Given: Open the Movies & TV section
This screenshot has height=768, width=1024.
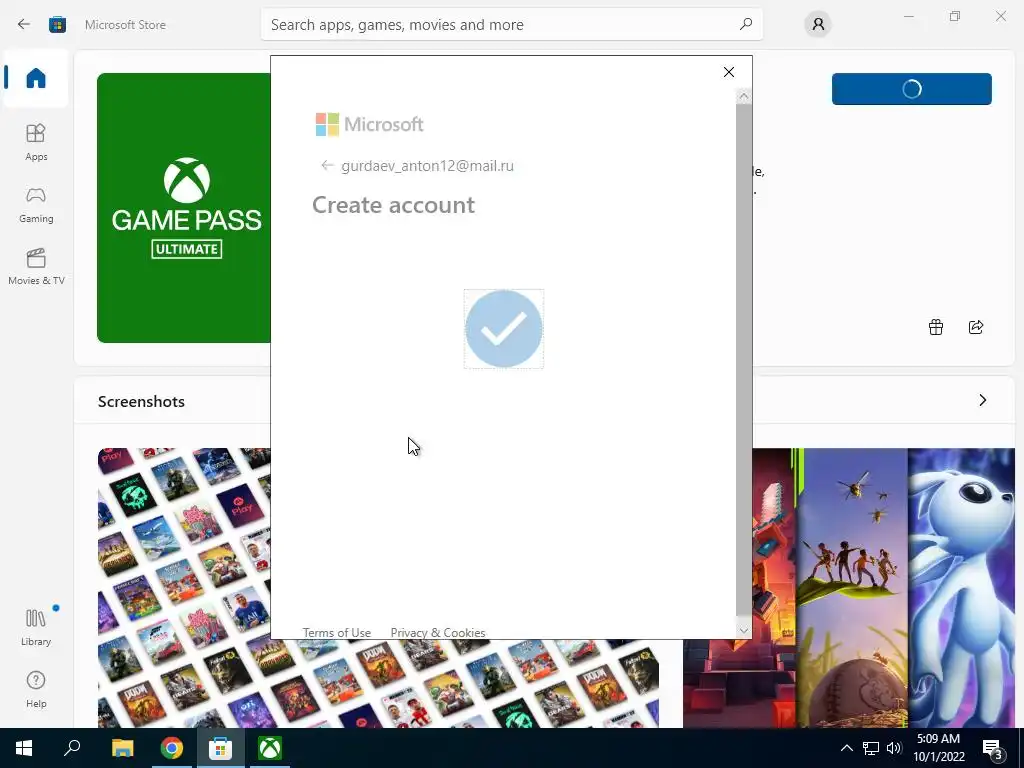Looking at the screenshot, I should pos(36,266).
